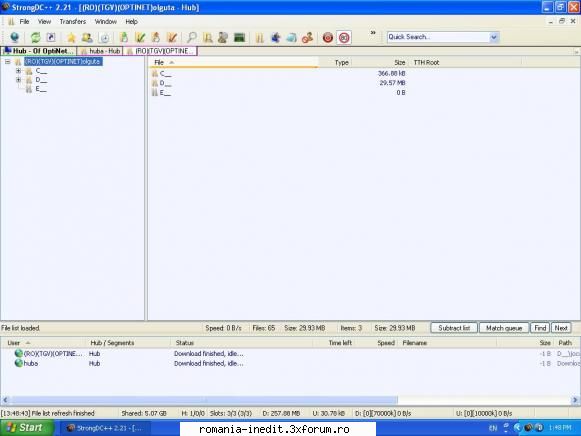
Task: Open Upload Queue toolbar icon
Action: (156, 37)
